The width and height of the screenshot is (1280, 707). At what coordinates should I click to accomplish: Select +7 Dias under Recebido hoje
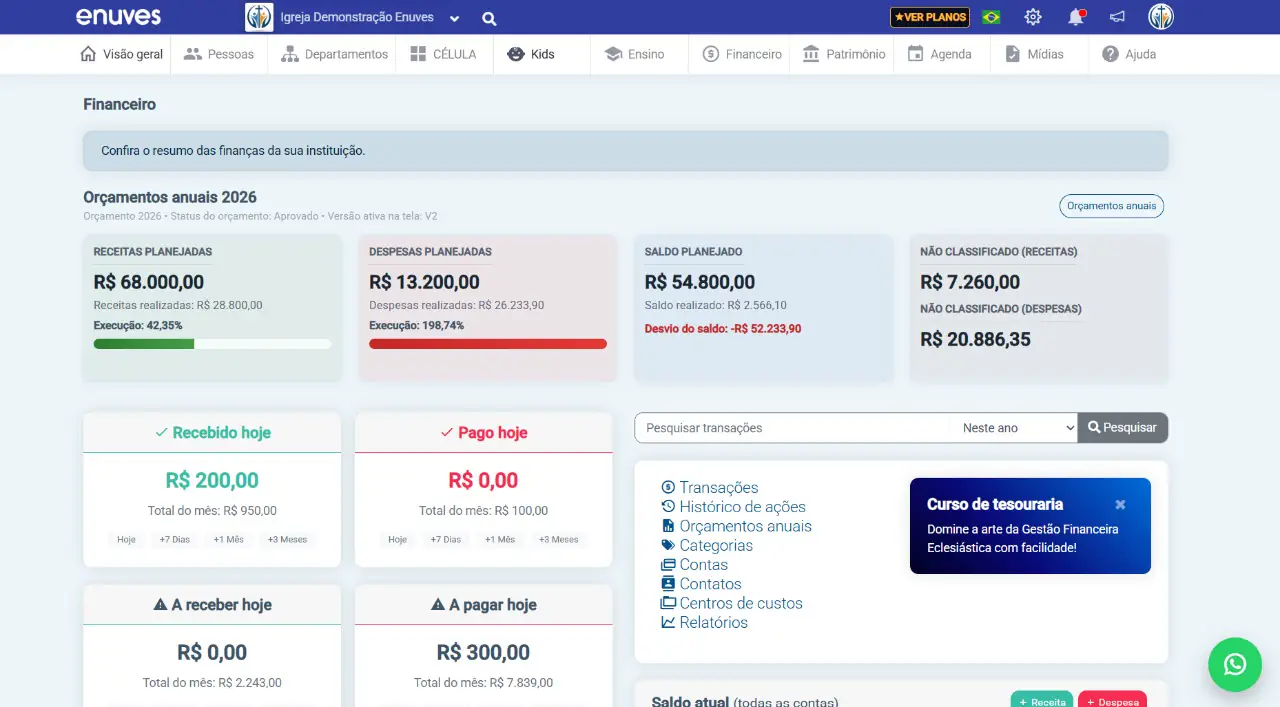coord(174,539)
